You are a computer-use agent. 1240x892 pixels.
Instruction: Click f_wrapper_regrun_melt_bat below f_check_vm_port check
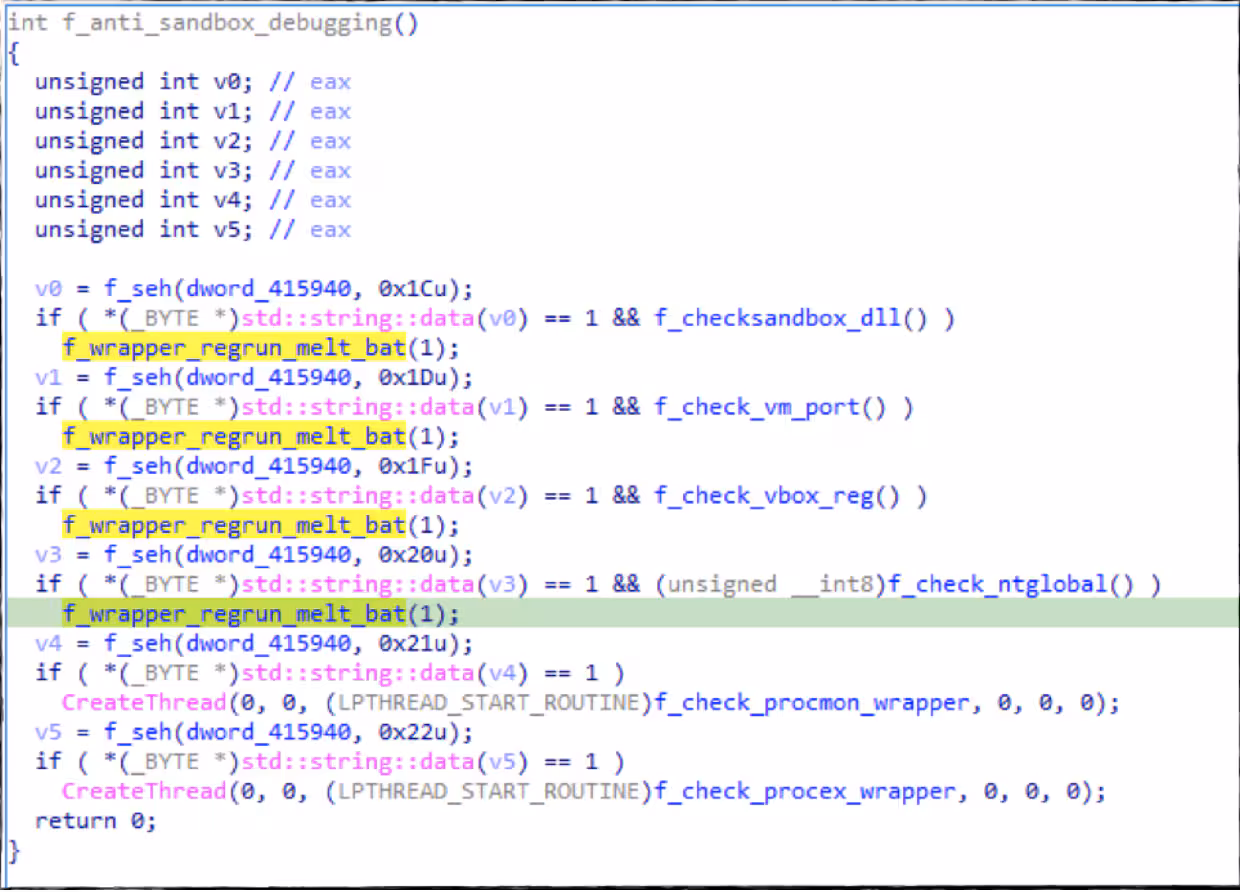click(x=234, y=437)
